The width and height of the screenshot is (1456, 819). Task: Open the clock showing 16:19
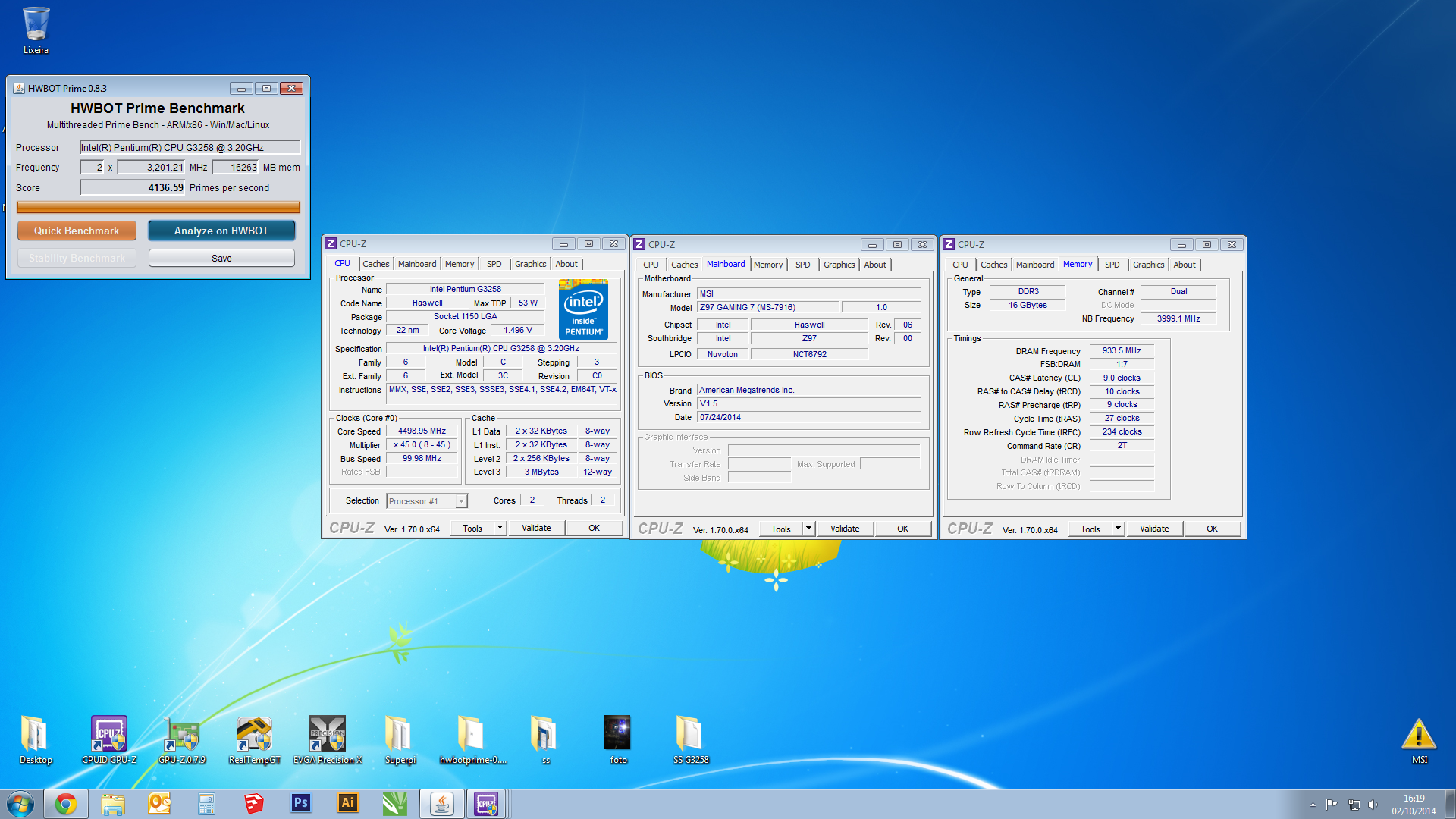pos(1414,804)
